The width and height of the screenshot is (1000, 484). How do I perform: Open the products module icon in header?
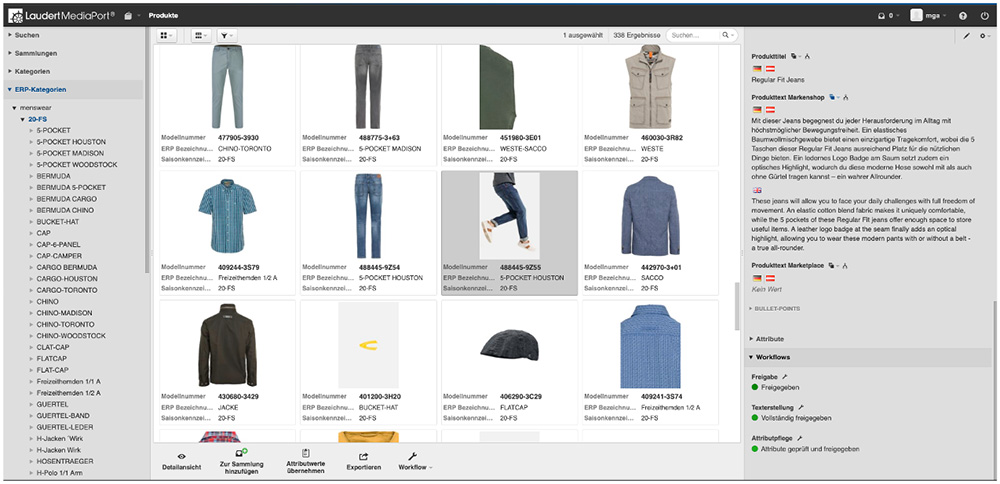click(x=128, y=15)
